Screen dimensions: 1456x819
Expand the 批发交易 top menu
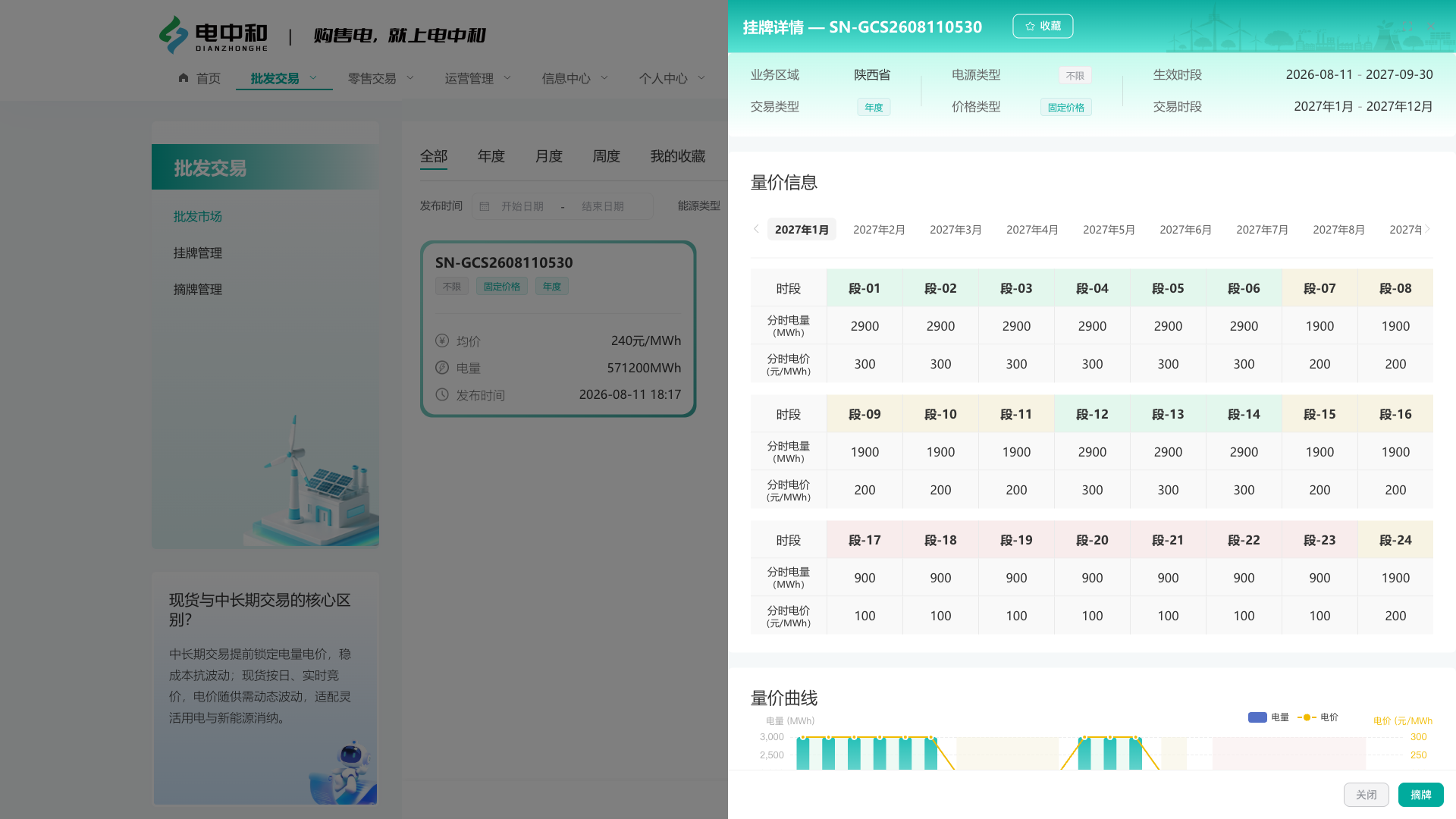click(x=284, y=78)
